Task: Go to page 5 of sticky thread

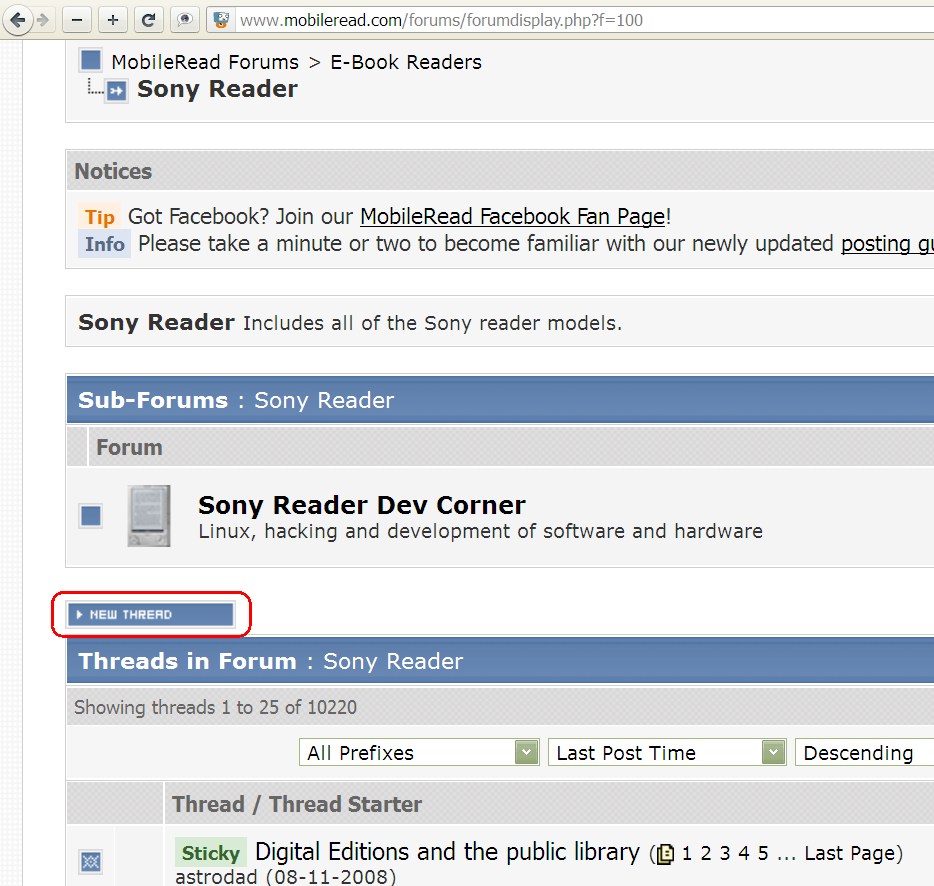Action: pos(763,853)
